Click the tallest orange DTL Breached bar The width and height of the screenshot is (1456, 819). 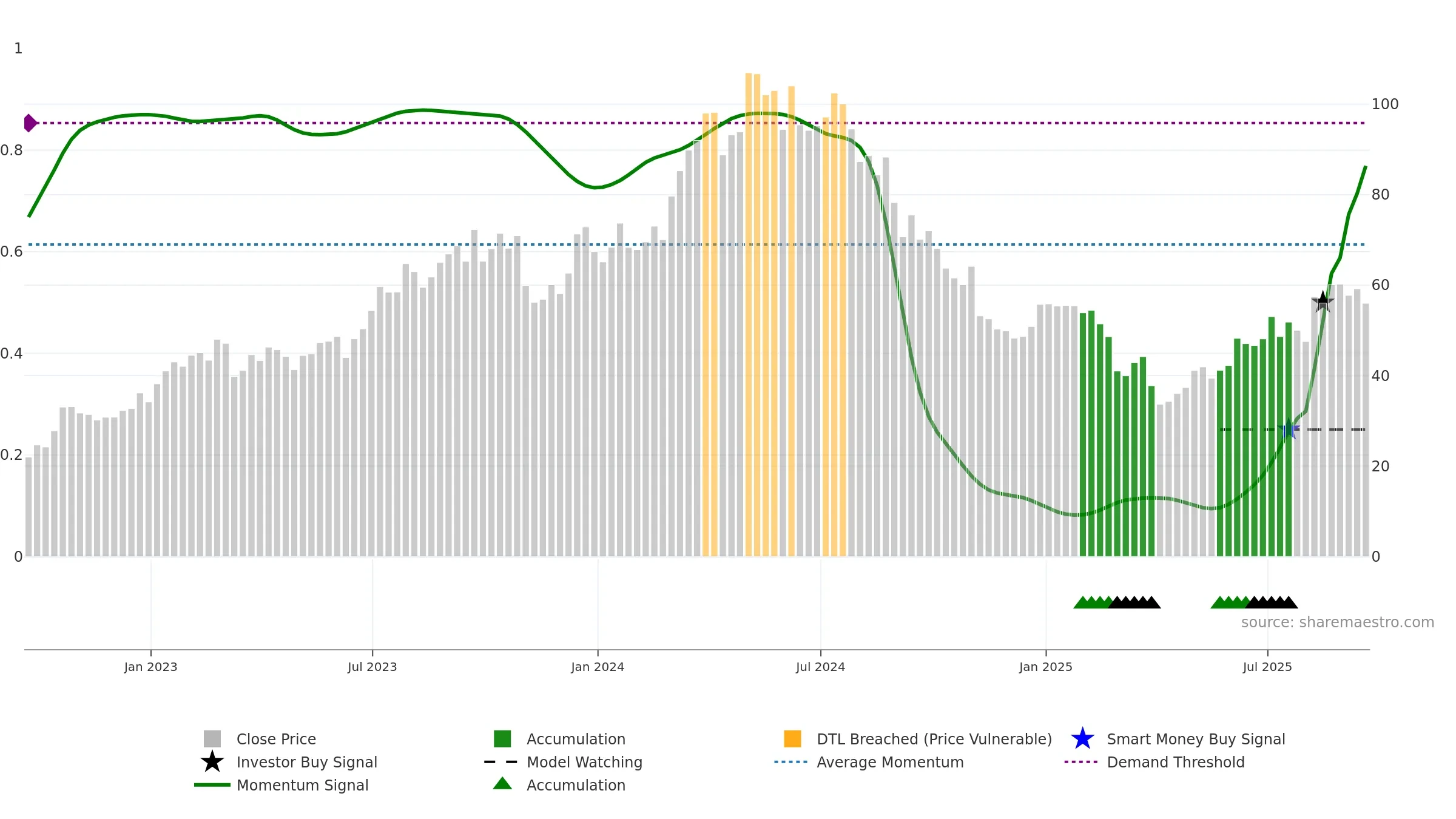[x=749, y=314]
